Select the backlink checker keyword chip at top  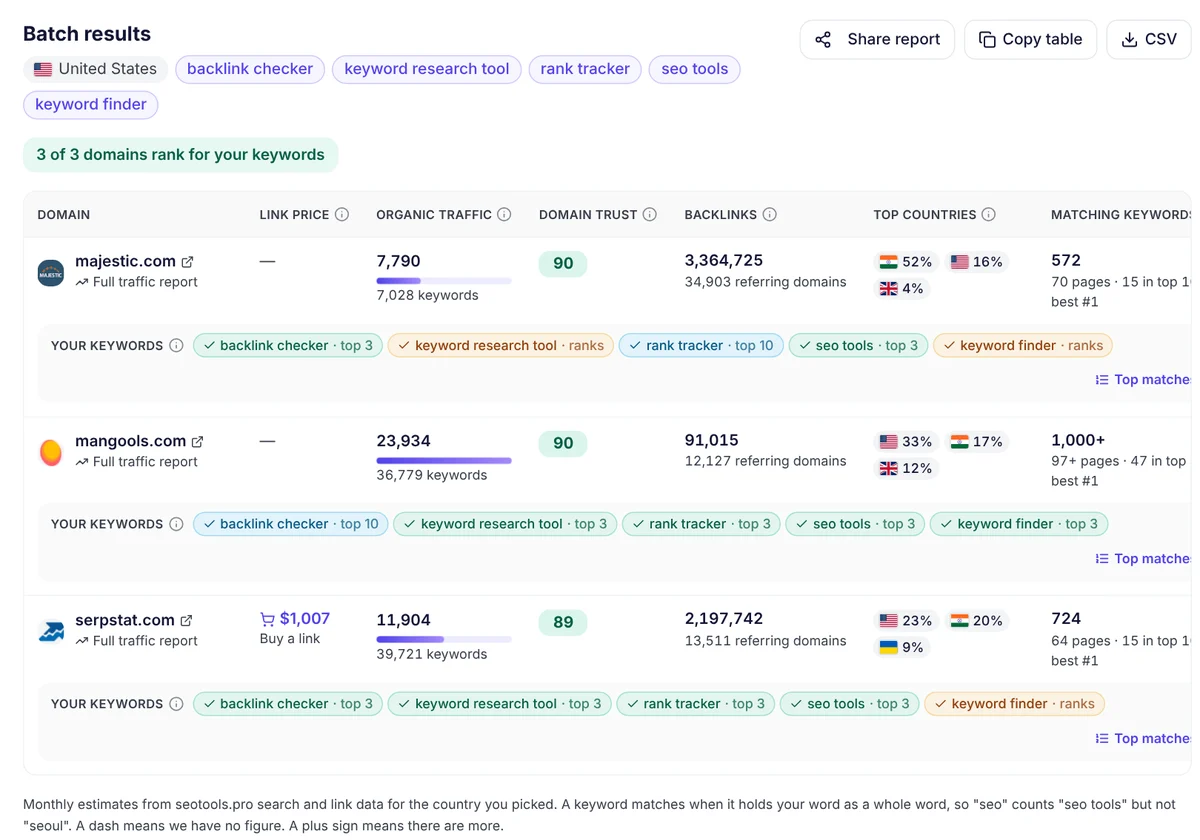pos(250,69)
